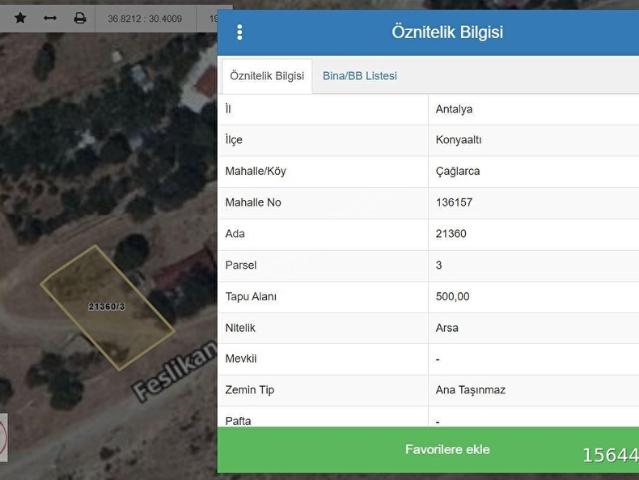639x480 pixels.
Task: Click the Çağlarca Mahalle/Köy value
Action: click(458, 171)
